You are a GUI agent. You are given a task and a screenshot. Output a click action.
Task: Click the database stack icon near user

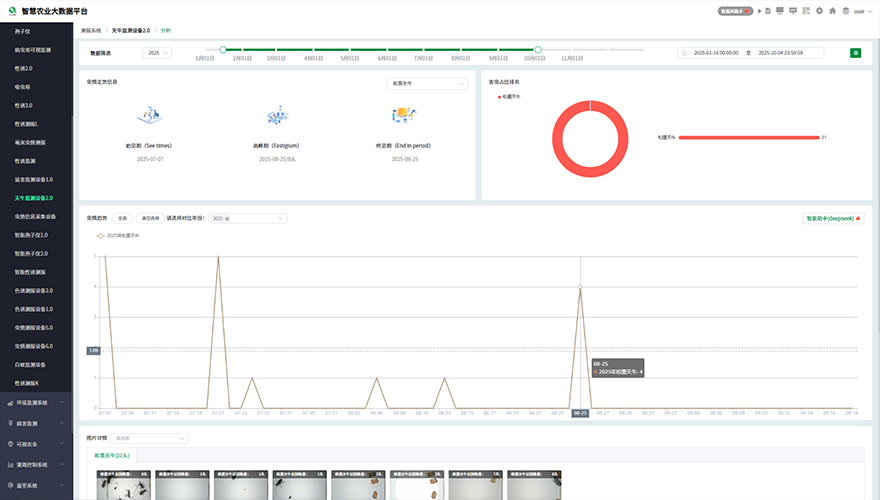[x=845, y=11]
